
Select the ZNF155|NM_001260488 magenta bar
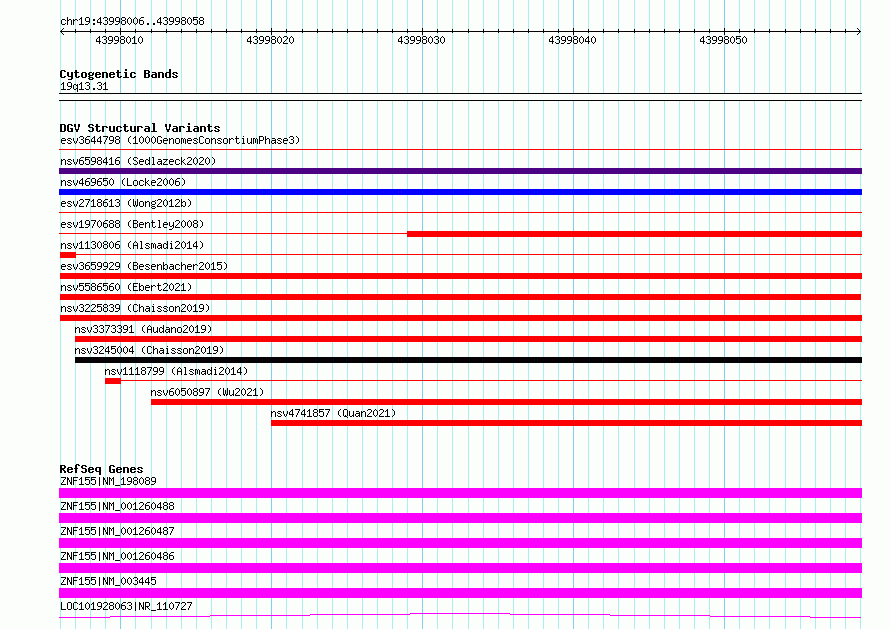point(460,518)
